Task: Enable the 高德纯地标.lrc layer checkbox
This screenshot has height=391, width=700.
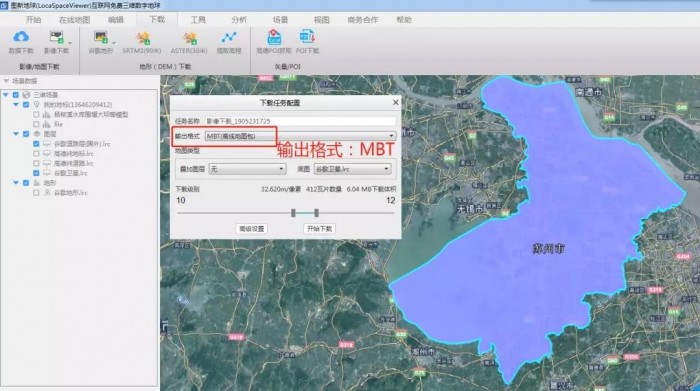Action: [36, 153]
